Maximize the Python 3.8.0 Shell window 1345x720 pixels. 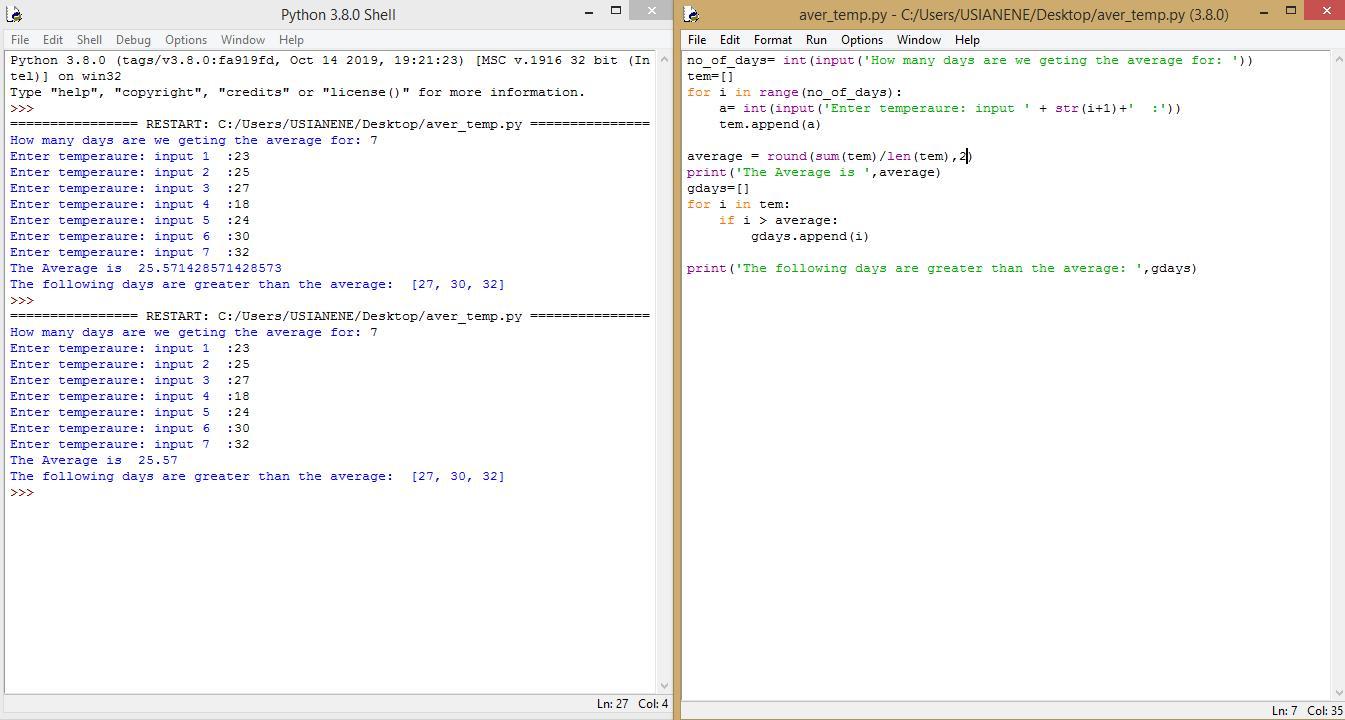click(616, 11)
